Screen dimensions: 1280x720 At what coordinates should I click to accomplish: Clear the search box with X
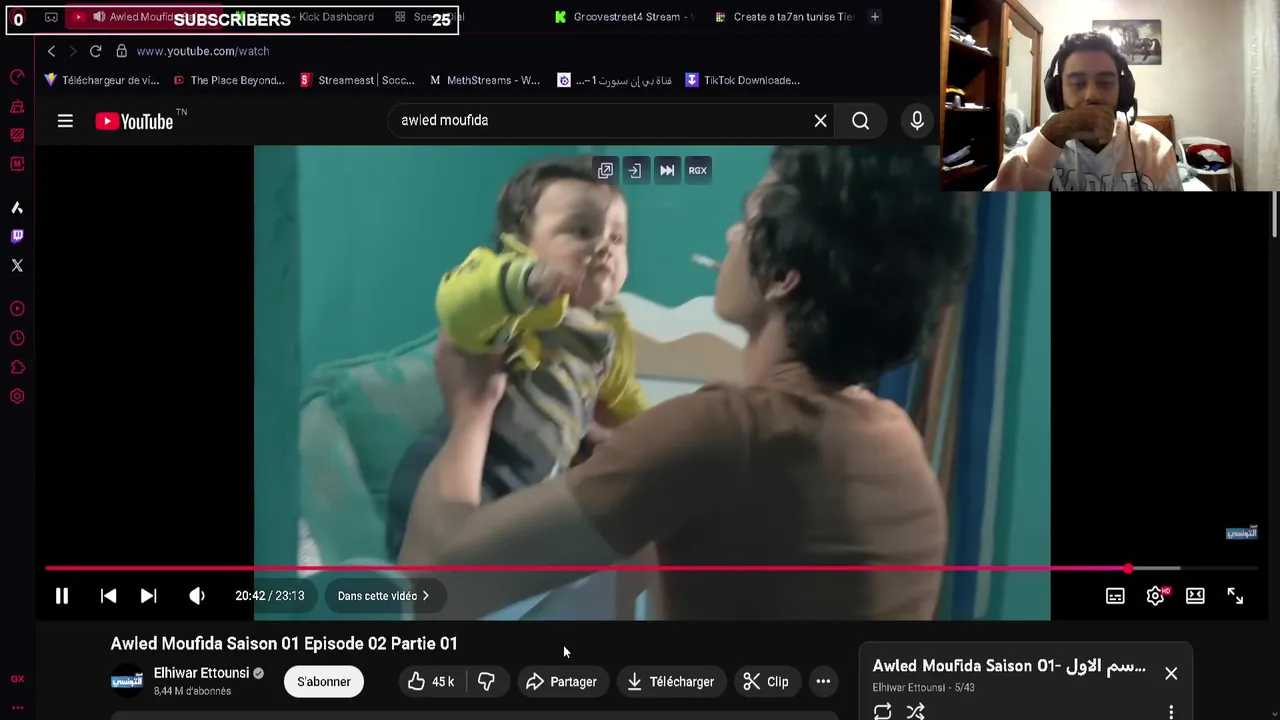click(820, 121)
